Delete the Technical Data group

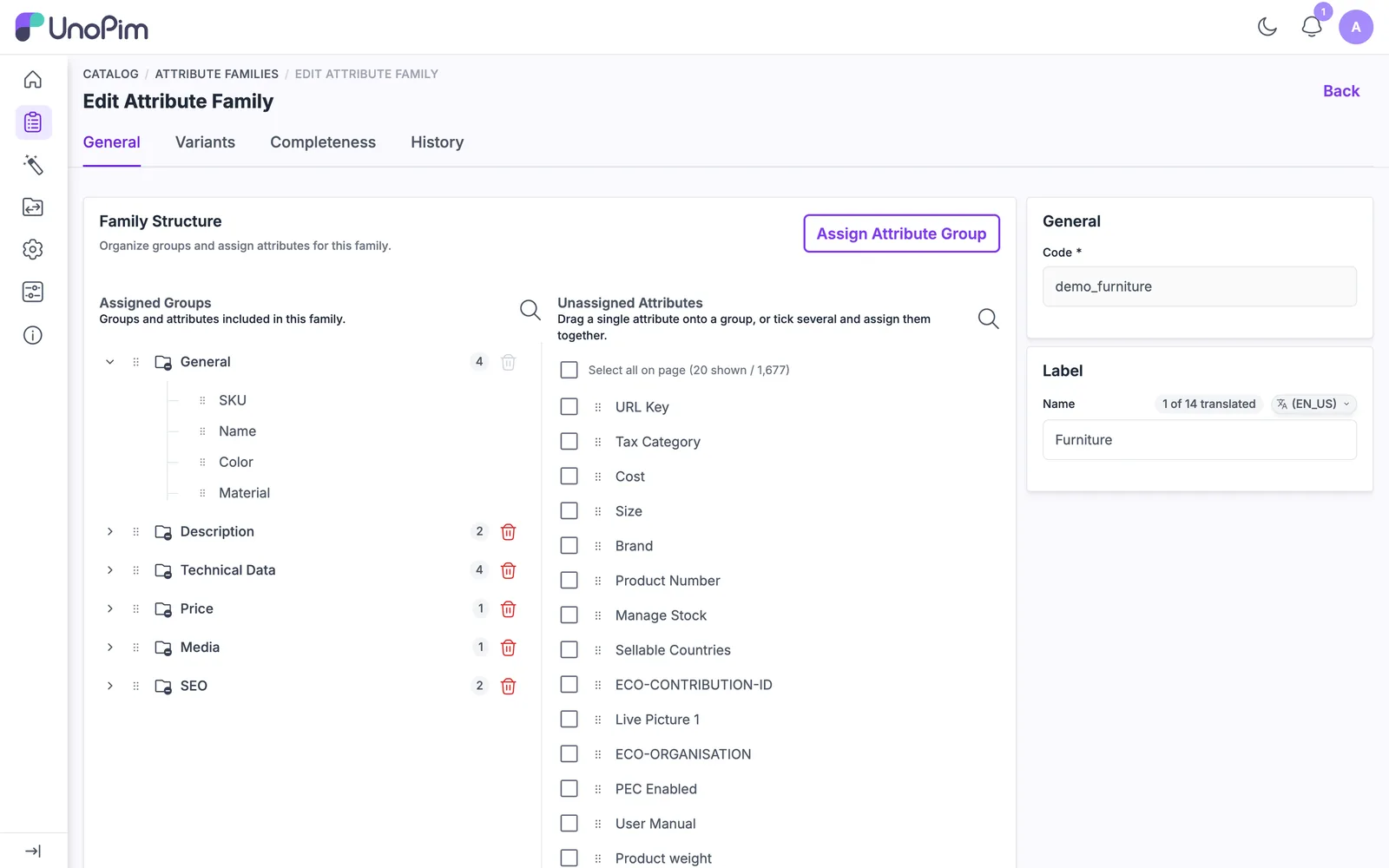tap(509, 570)
